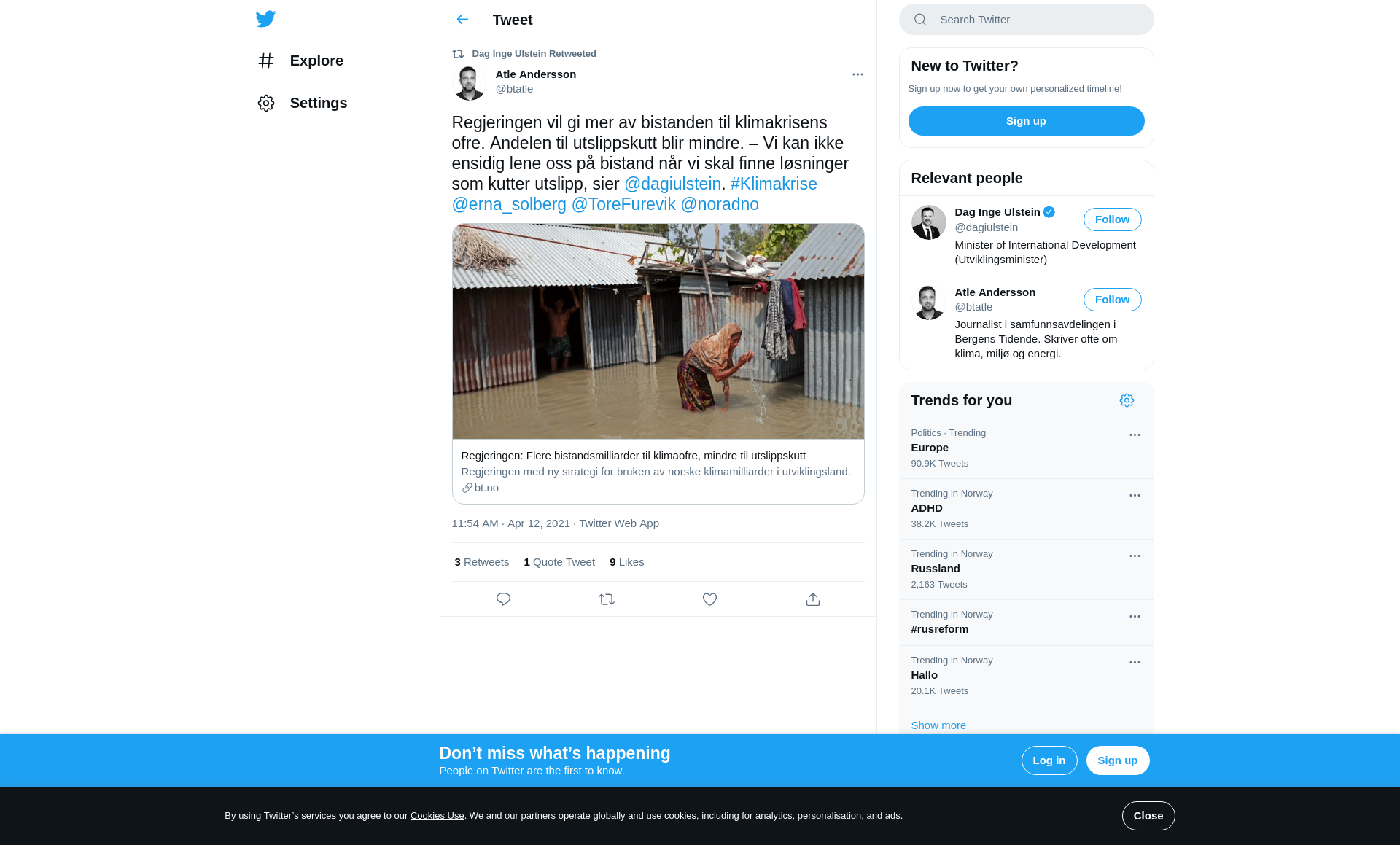Click the share tweet icon
This screenshot has width=1400, height=845.
point(813,599)
